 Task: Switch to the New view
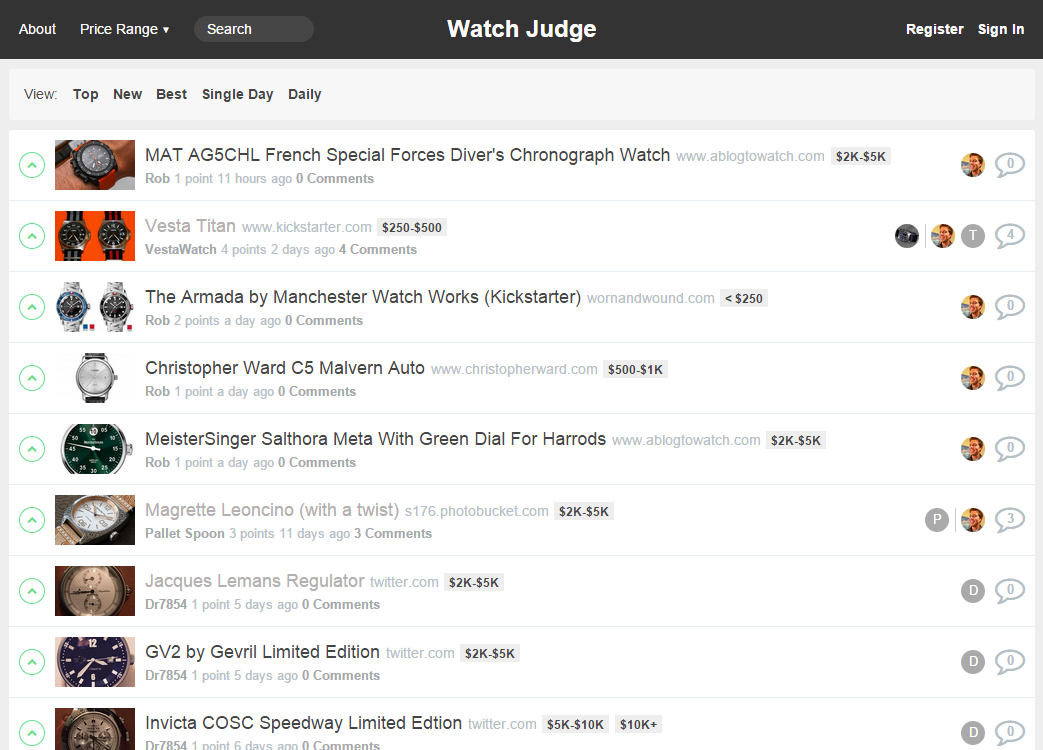[x=127, y=94]
